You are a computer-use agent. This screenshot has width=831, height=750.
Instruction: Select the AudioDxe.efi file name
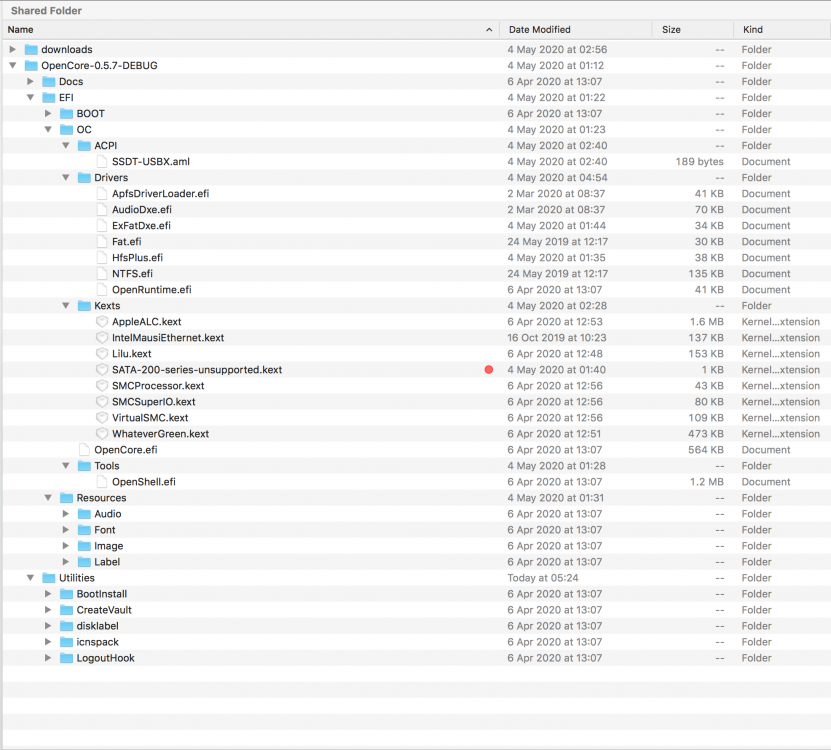click(x=142, y=209)
